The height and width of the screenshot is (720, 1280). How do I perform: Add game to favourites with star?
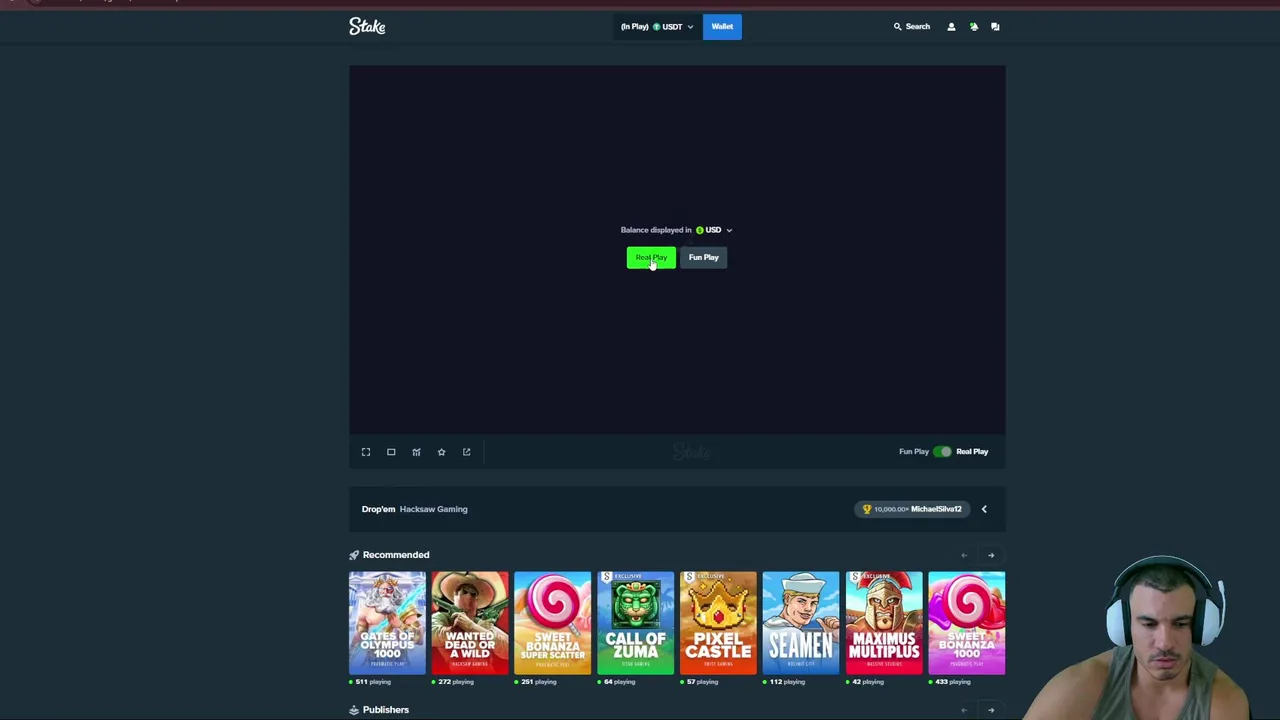[441, 452]
